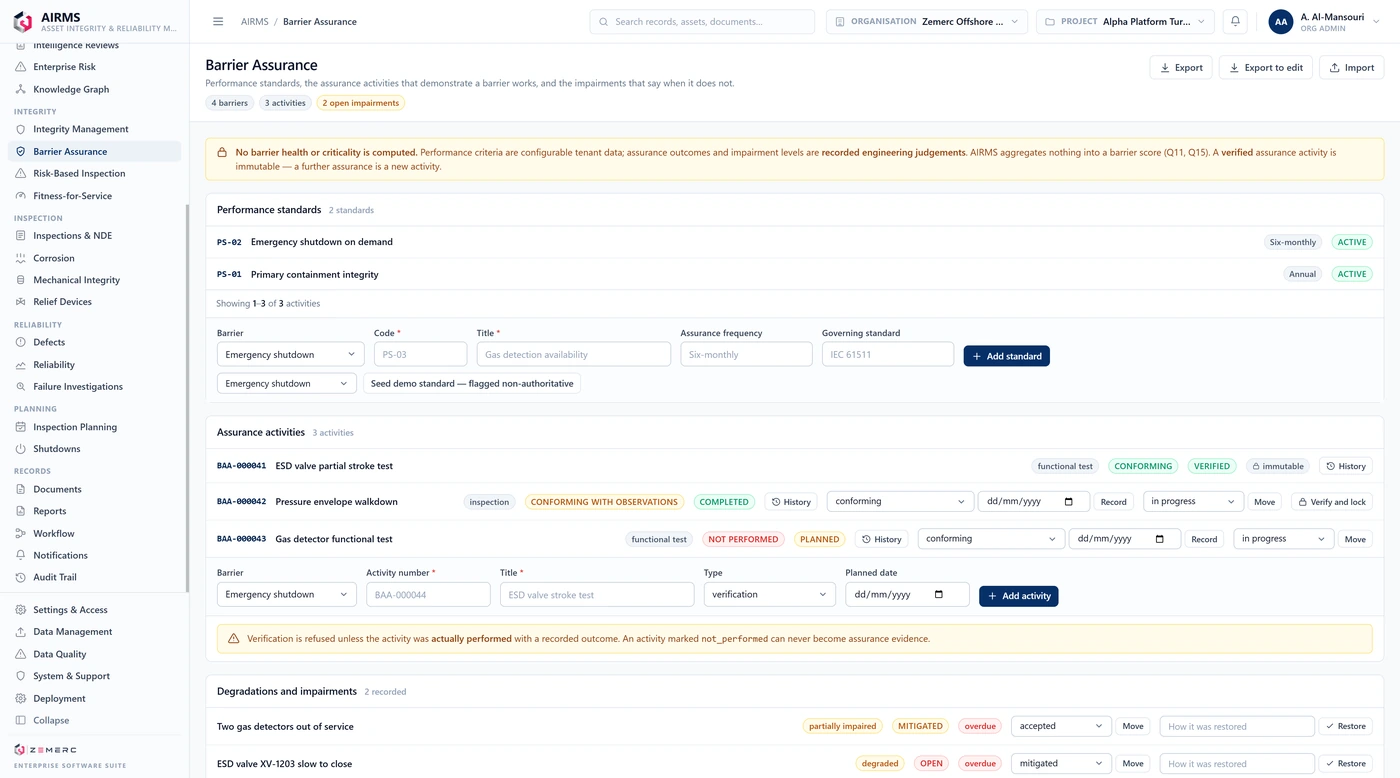Screen dimensions: 1400x778
Task: Open the status dropdown for Gas detector test
Action: (x=1284, y=538)
